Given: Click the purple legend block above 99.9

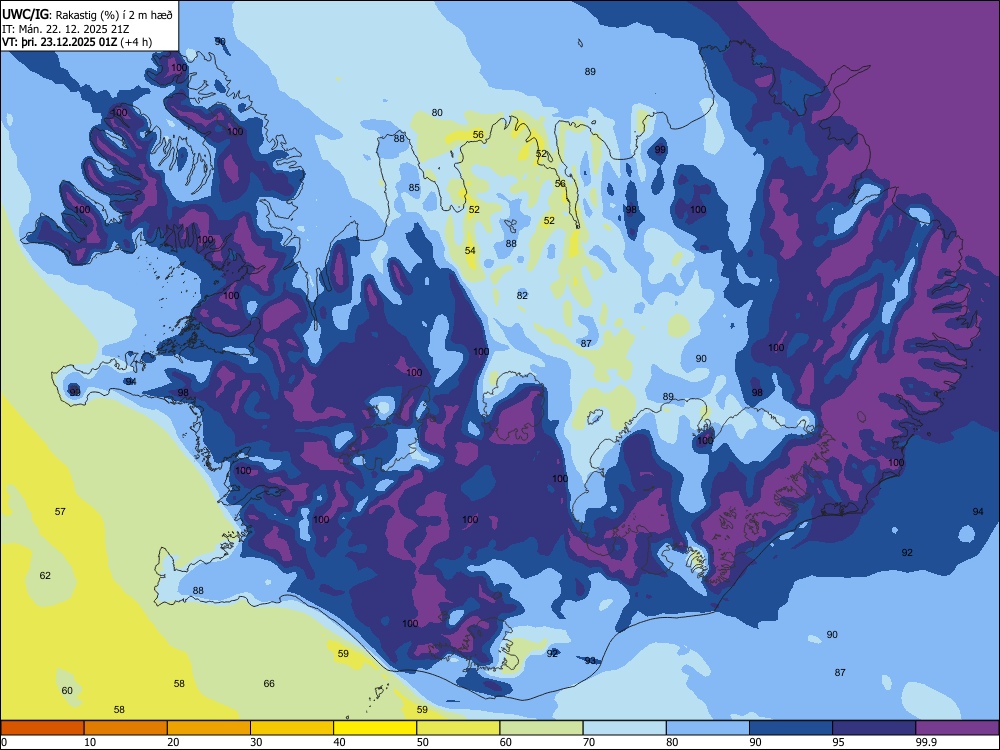Looking at the screenshot, I should pos(957,728).
